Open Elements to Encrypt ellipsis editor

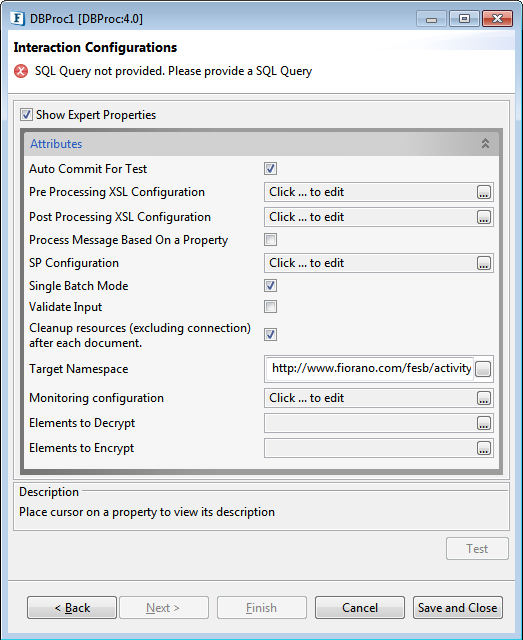point(483,449)
